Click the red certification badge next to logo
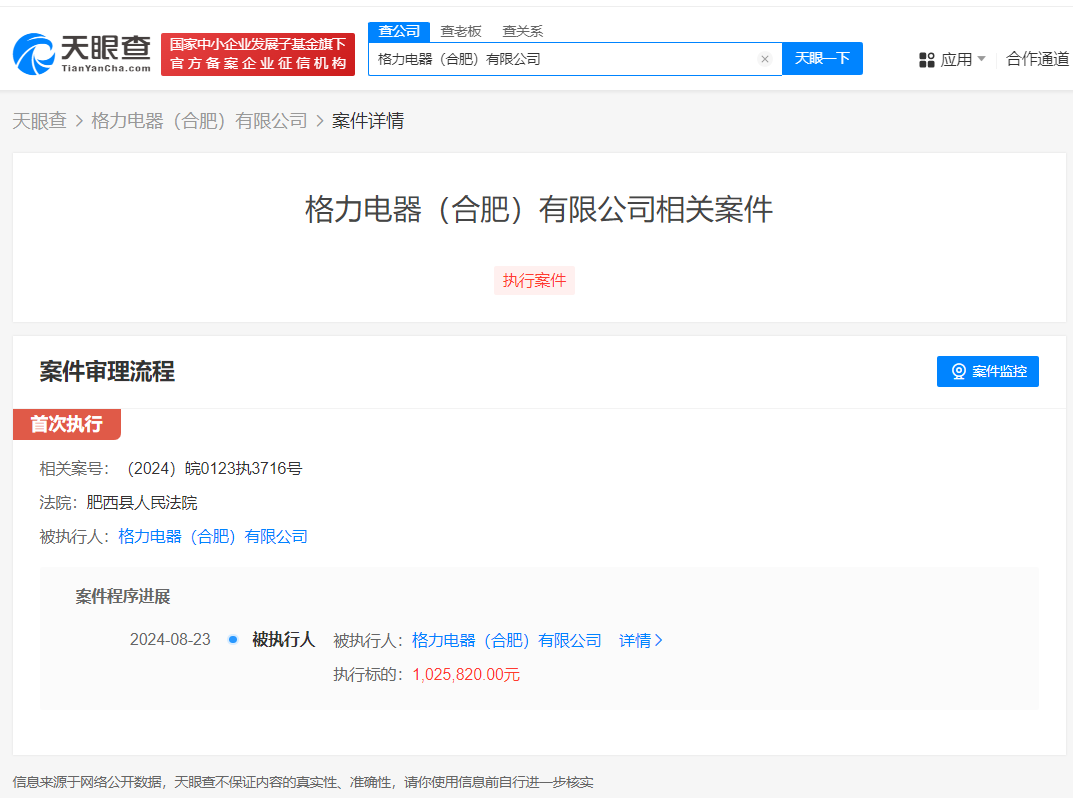The height and width of the screenshot is (798, 1073). [x=257, y=53]
